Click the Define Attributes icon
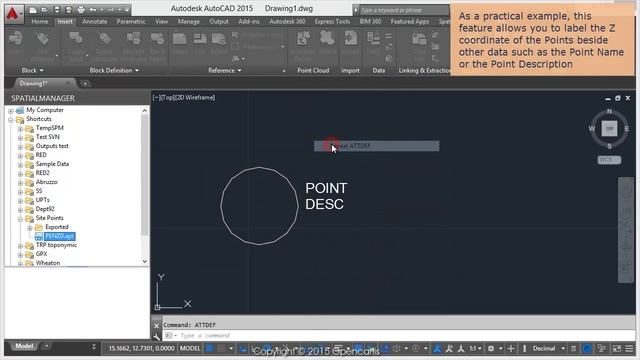Screen dimensions: 640x360 pyautogui.click(x=104, y=39)
